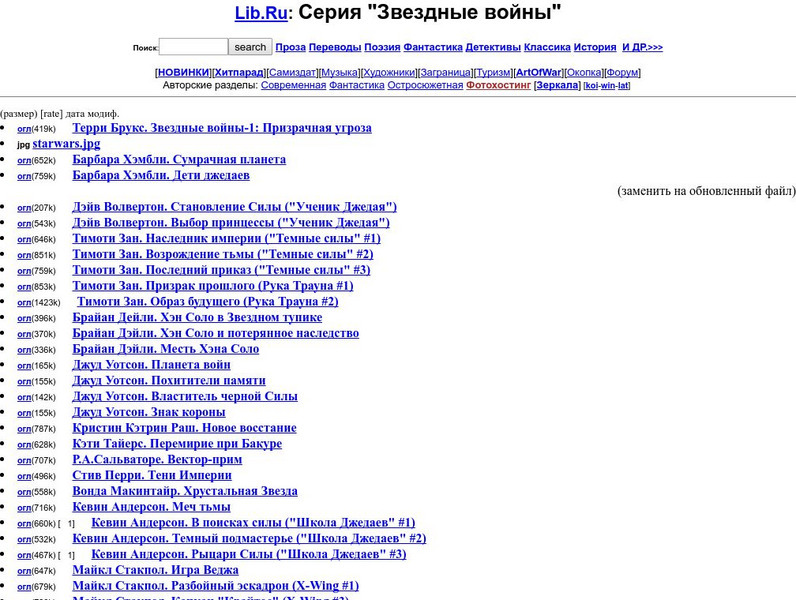Go to the Заграница link
The image size is (796, 600).
446,73
